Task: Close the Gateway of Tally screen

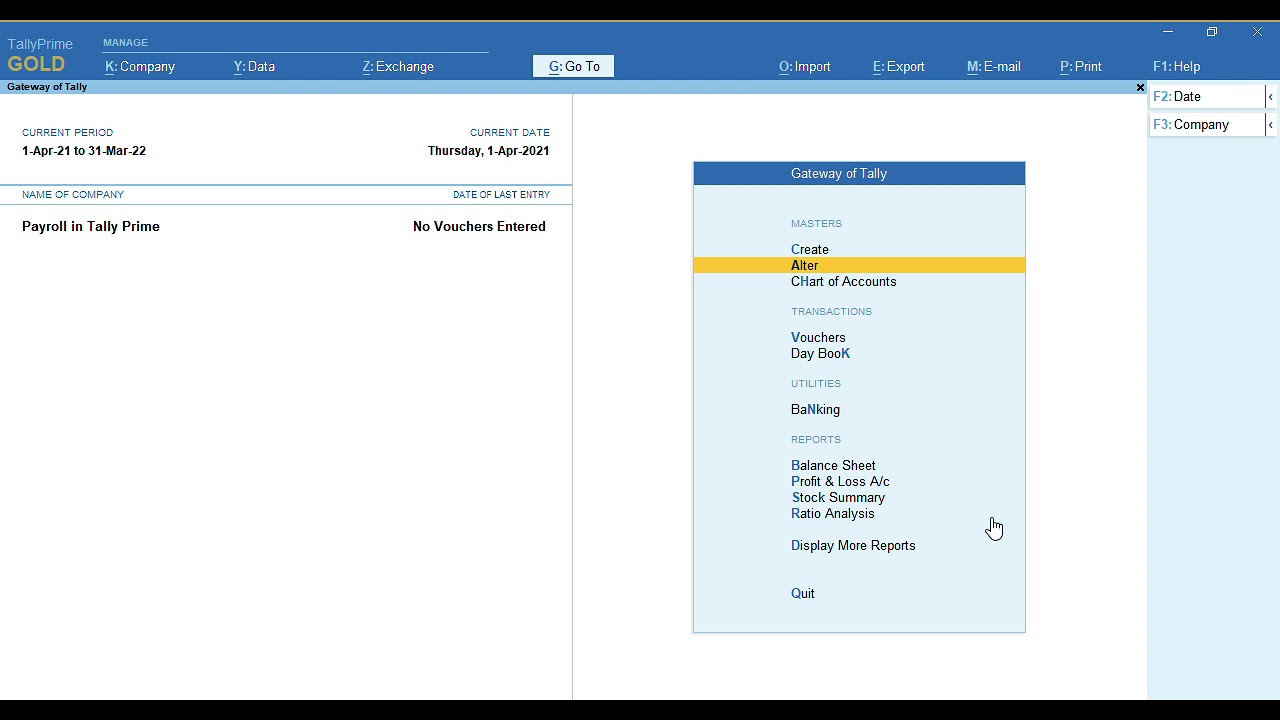Action: (1140, 88)
